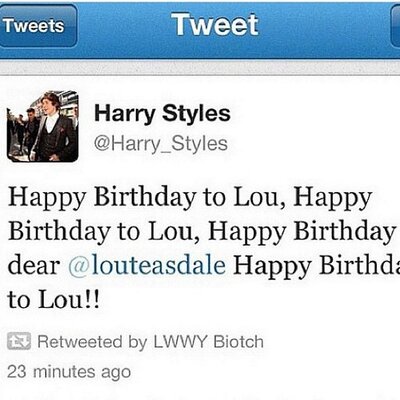Viewport: 400px width, 400px height.
Task: Open the LWWY Biotch retweeter name
Action: (x=208, y=342)
